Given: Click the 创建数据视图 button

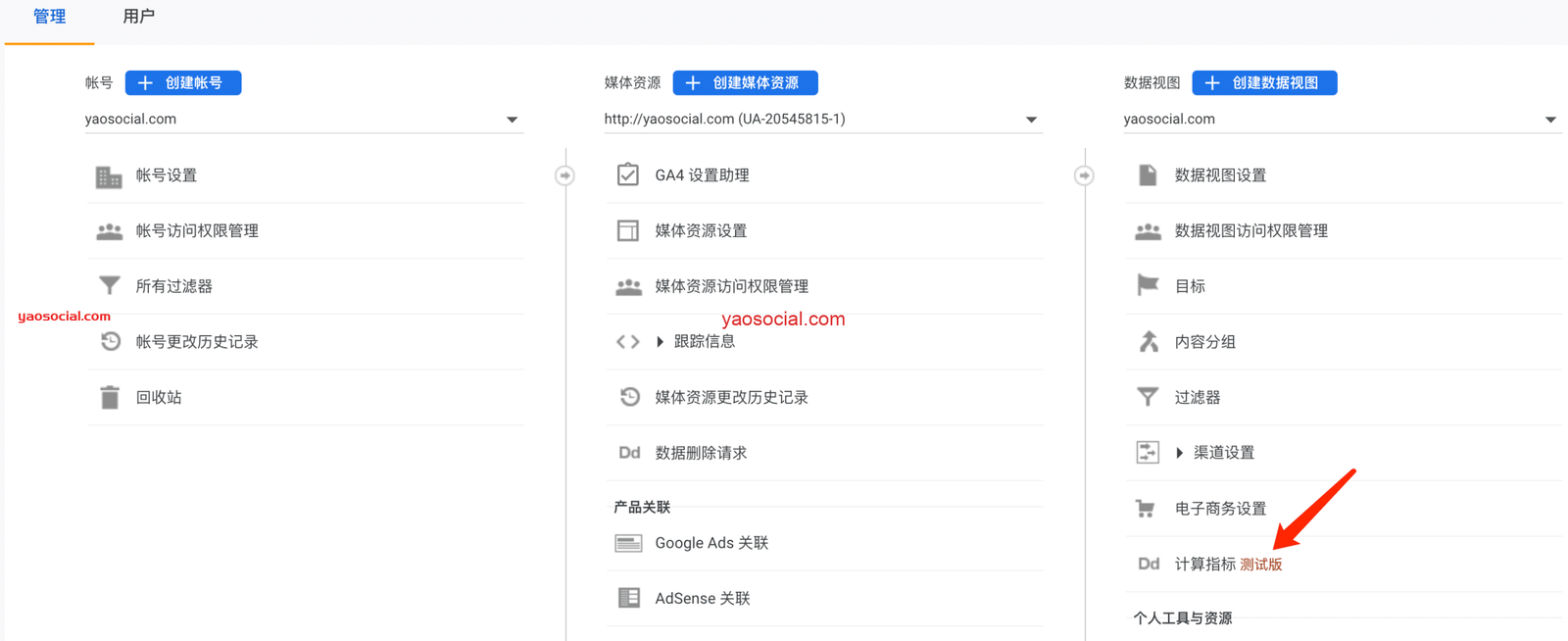Looking at the screenshot, I should click(x=1264, y=83).
